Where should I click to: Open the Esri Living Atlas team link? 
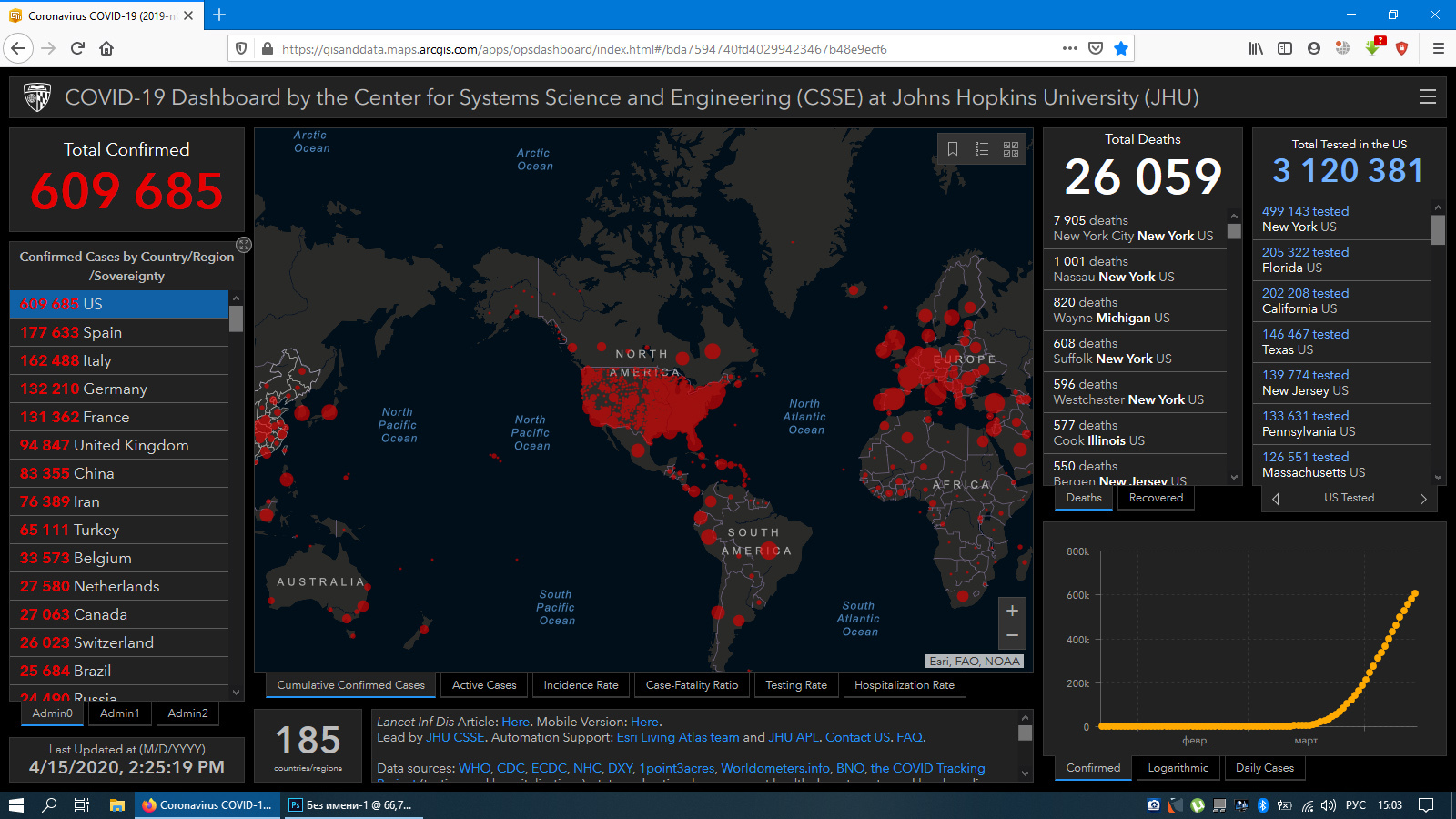678,737
